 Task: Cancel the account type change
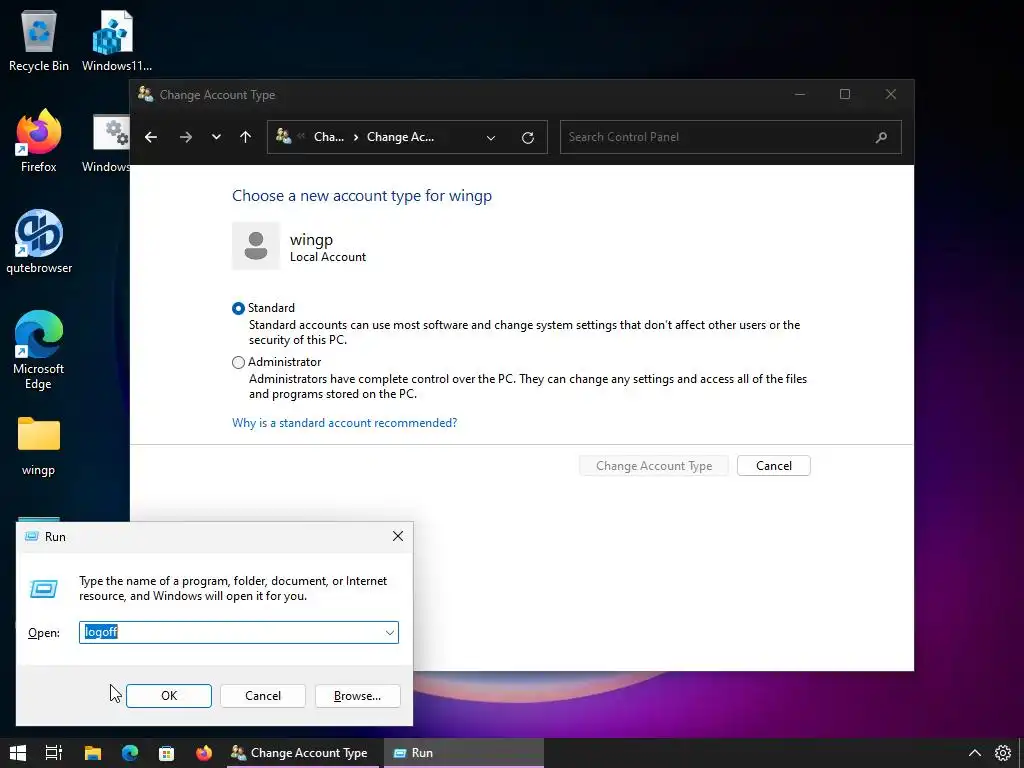pos(774,466)
